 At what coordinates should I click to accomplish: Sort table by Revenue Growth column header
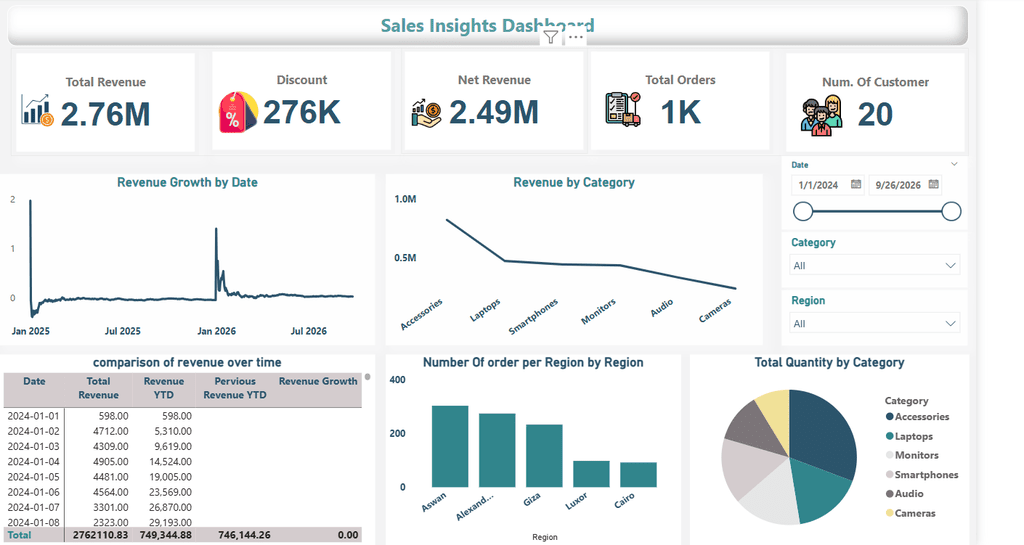[318, 381]
